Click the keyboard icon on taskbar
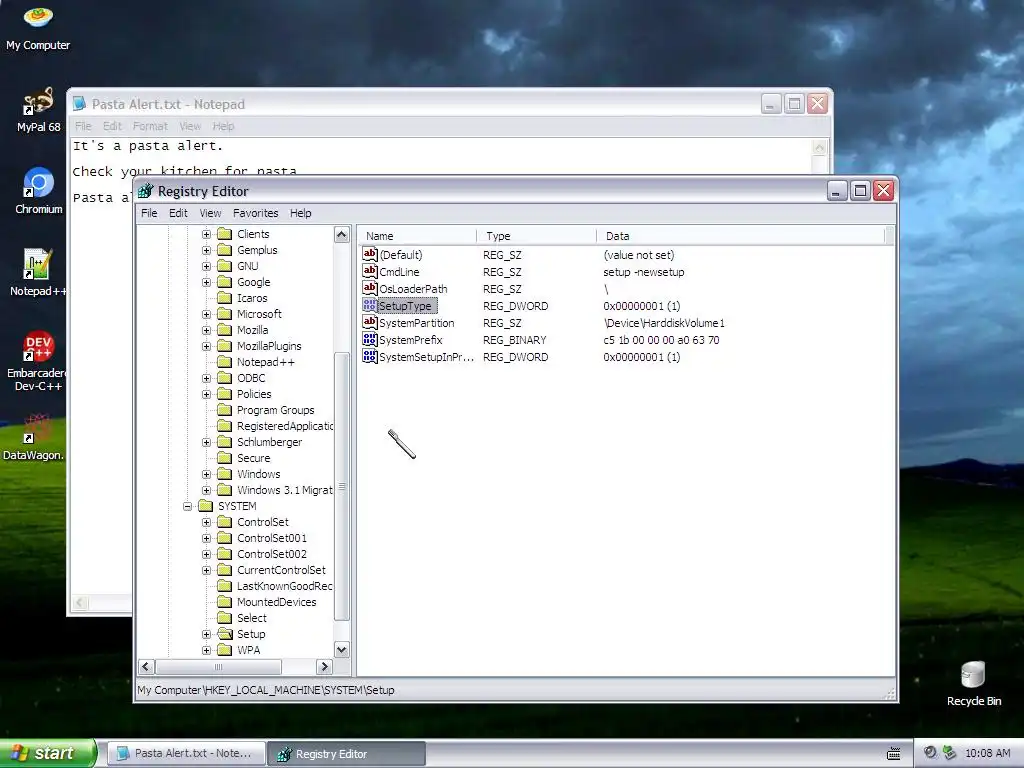This screenshot has width=1024, height=768. (x=893, y=754)
